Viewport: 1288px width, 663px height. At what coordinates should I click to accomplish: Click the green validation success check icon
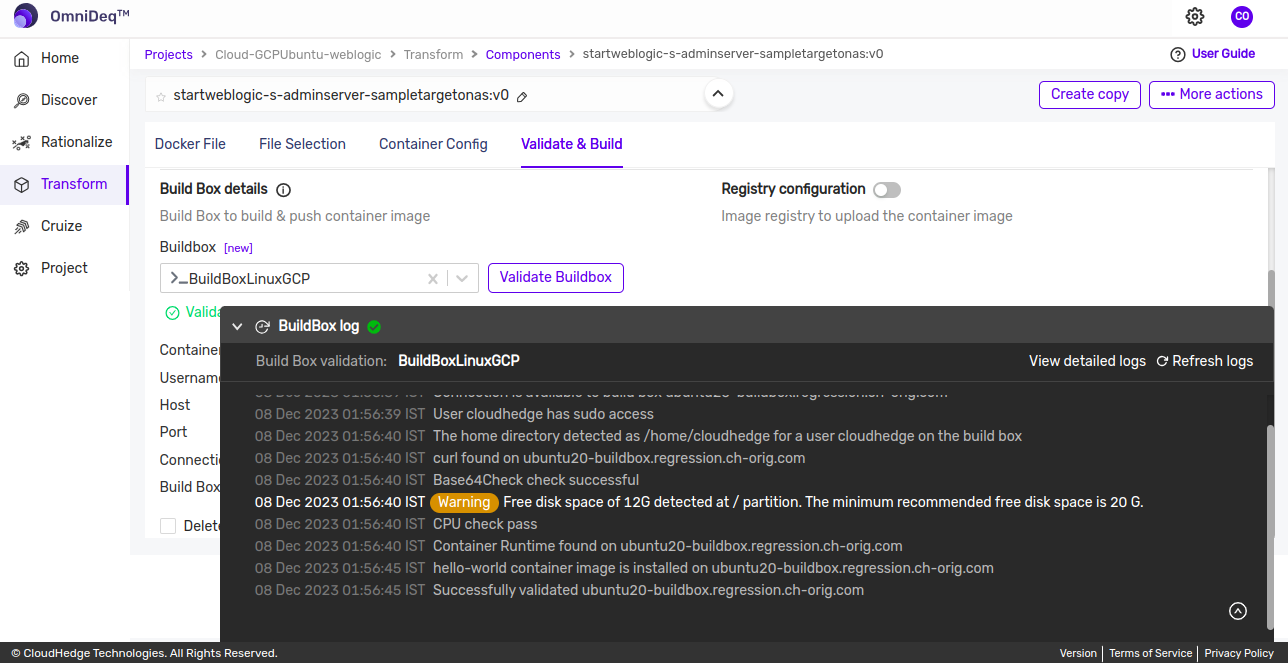coord(172,313)
